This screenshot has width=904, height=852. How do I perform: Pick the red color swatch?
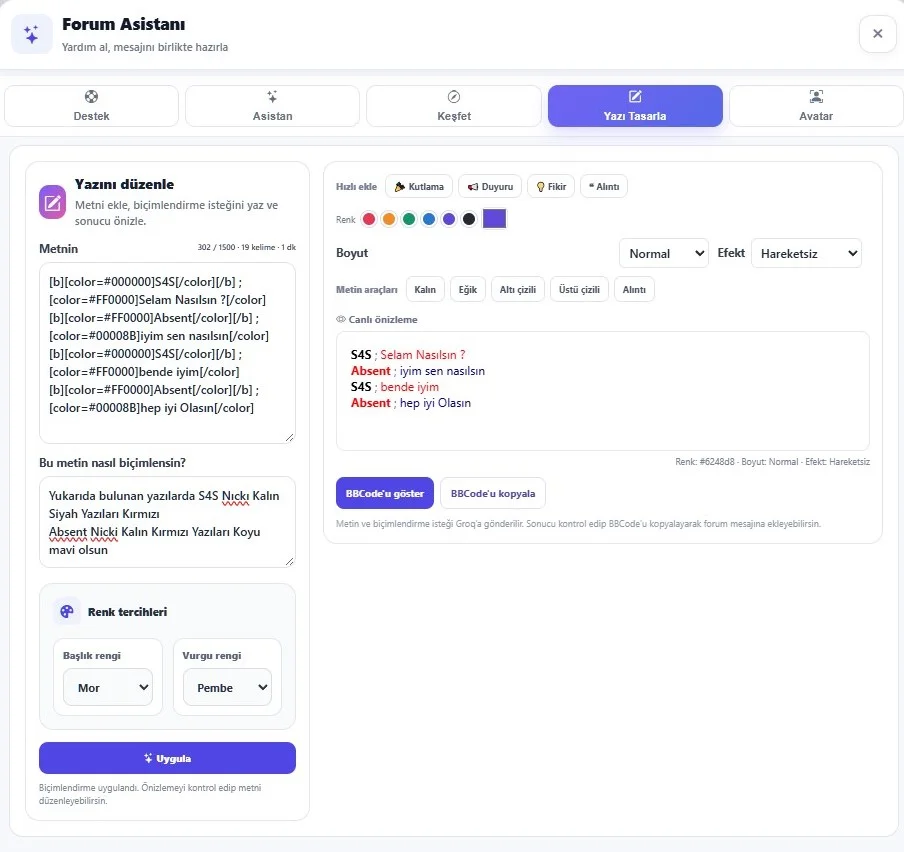369,219
